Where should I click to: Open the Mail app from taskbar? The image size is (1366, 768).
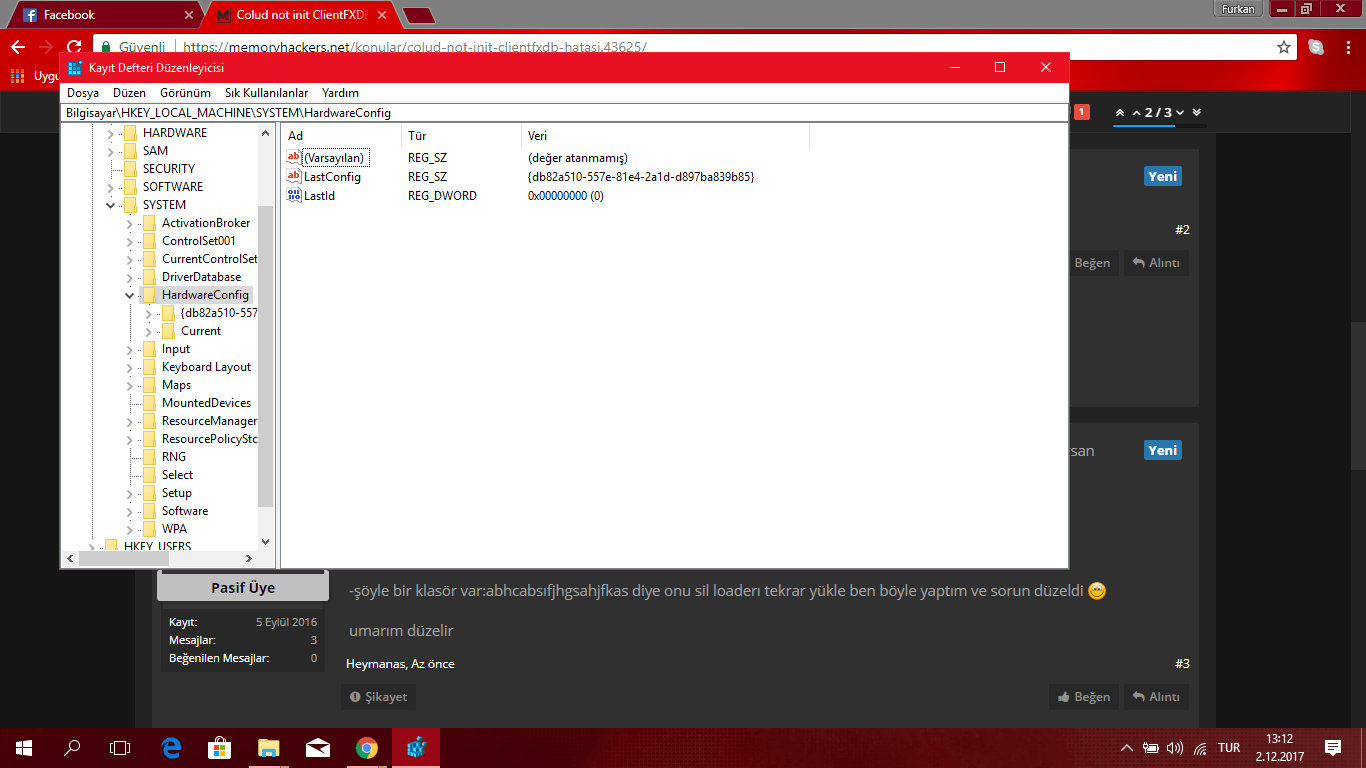(x=318, y=748)
